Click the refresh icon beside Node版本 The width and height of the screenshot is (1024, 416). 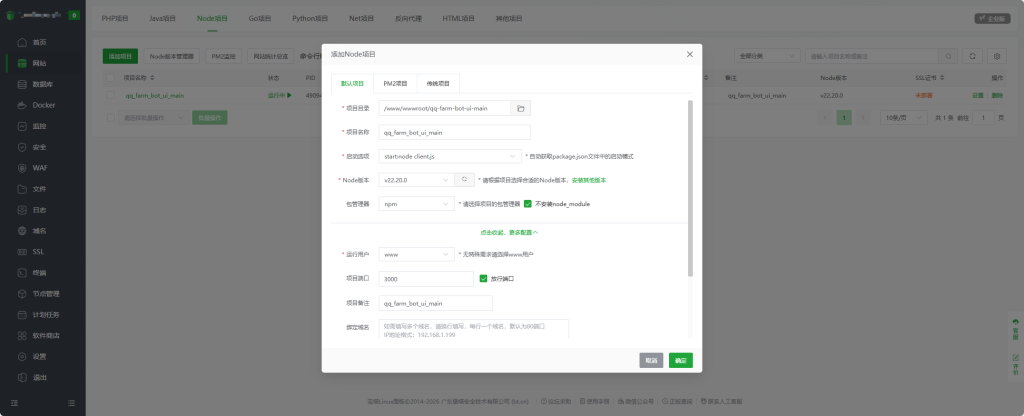[464, 180]
